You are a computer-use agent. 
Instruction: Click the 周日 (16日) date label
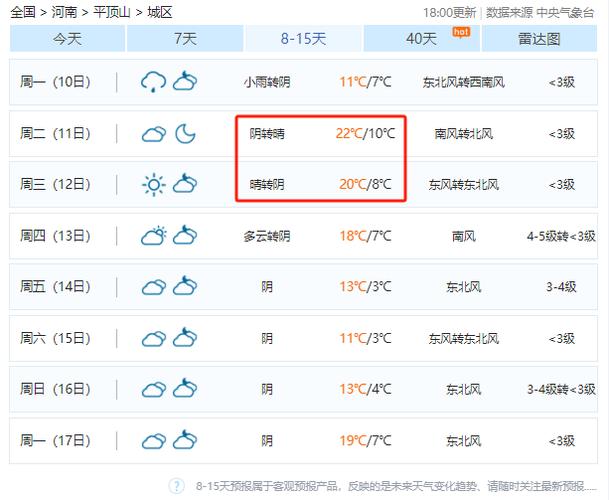[x=55, y=389]
